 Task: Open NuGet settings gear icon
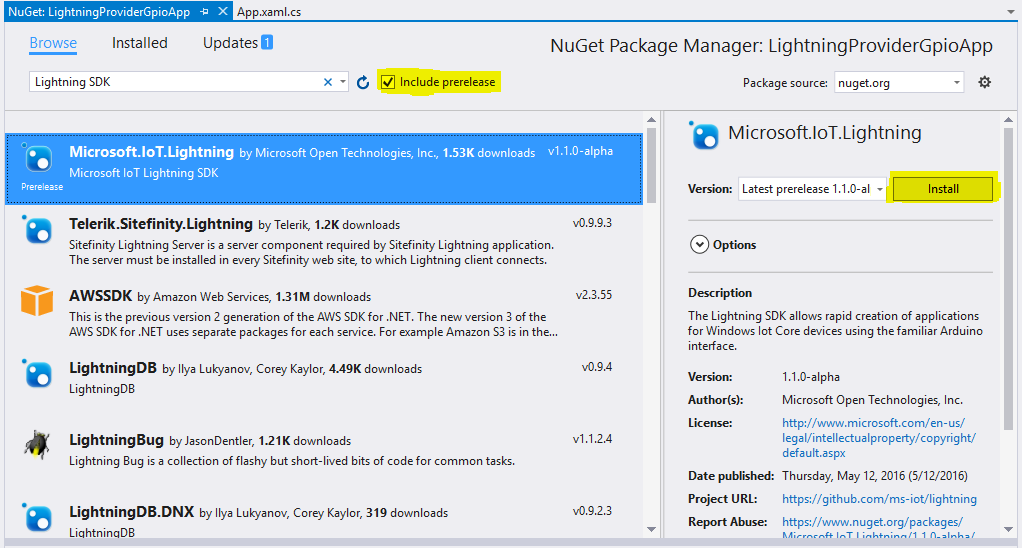tap(984, 82)
